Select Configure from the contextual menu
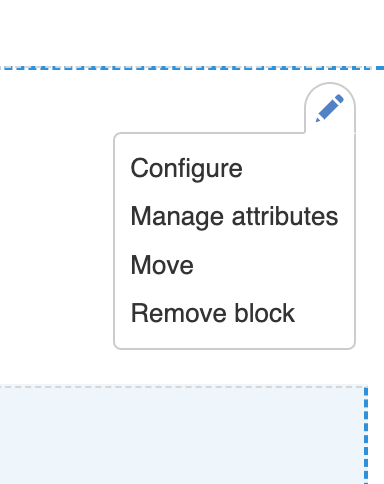384x484 pixels. pyautogui.click(x=186, y=168)
